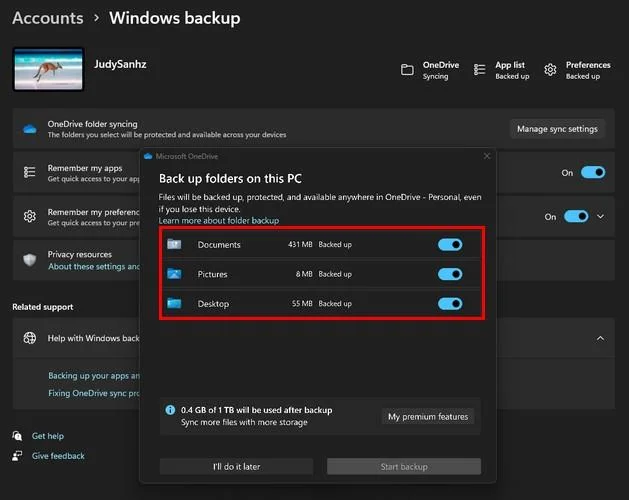Choose I'll do it later
The width and height of the screenshot is (629, 500).
pos(236,467)
